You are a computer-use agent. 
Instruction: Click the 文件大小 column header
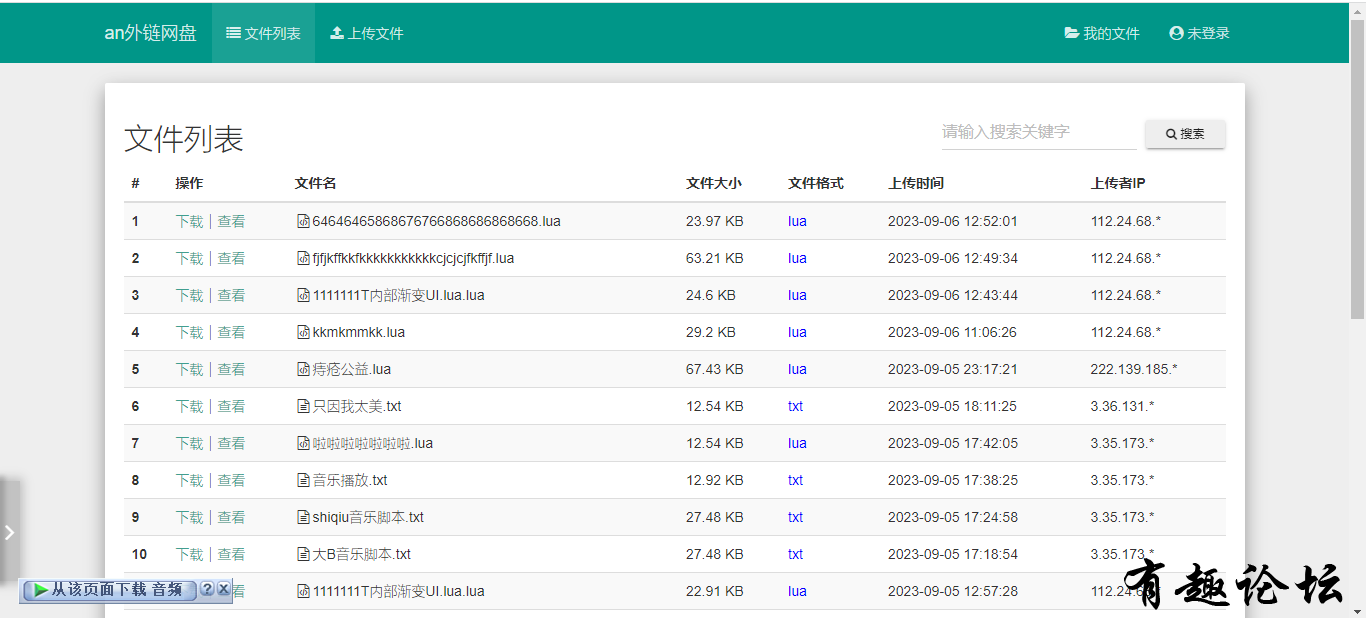point(714,183)
